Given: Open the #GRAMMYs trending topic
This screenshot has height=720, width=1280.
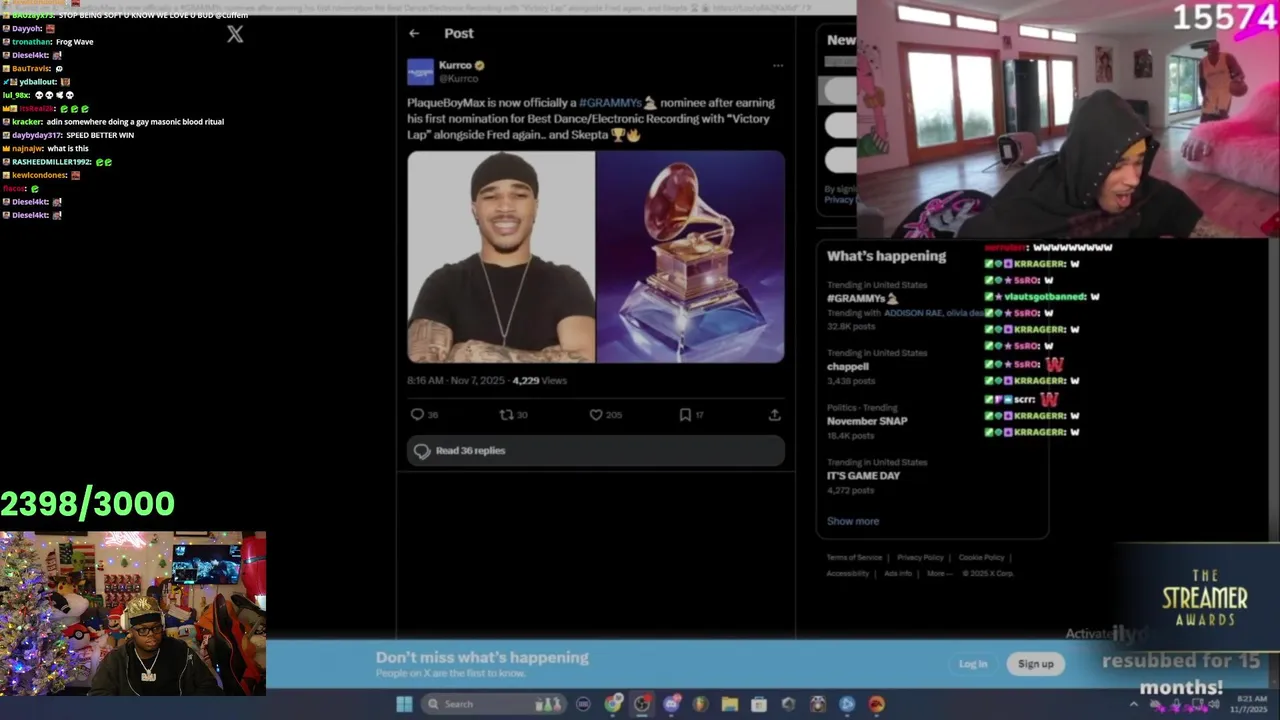Looking at the screenshot, I should coord(862,298).
